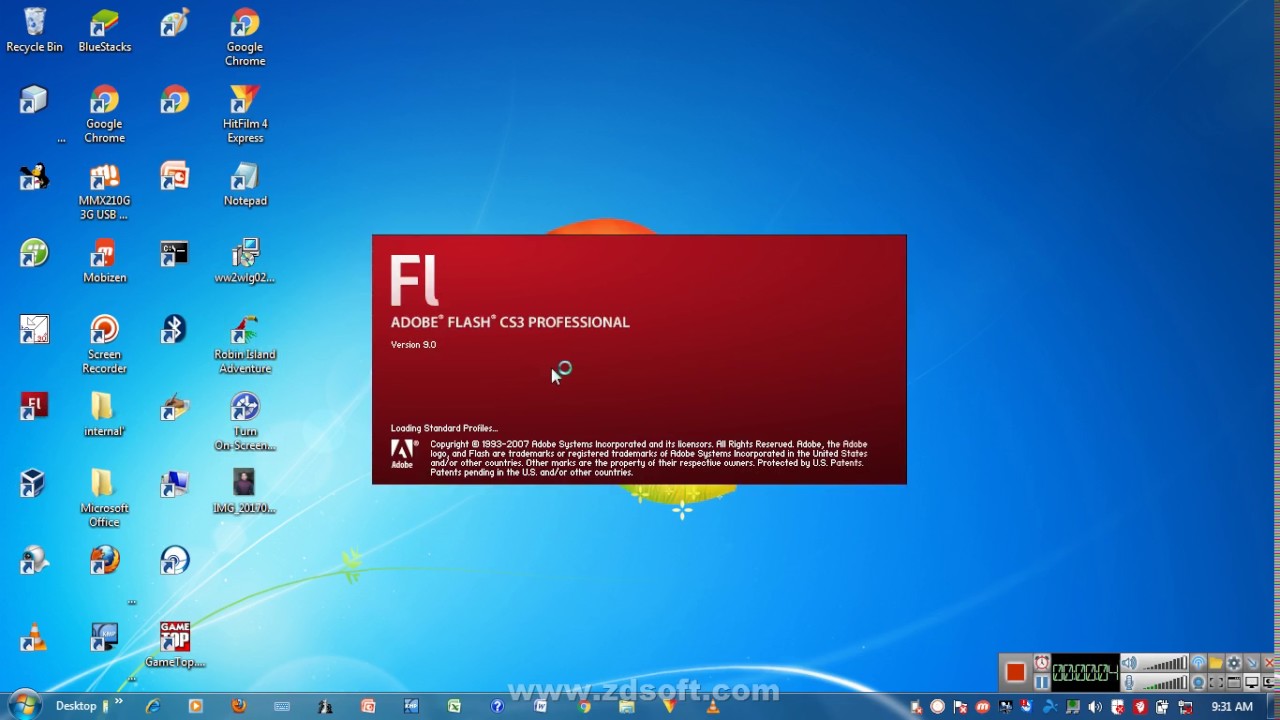Open the Screen Recorder desktop shortcut
1280x720 pixels.
click(104, 345)
